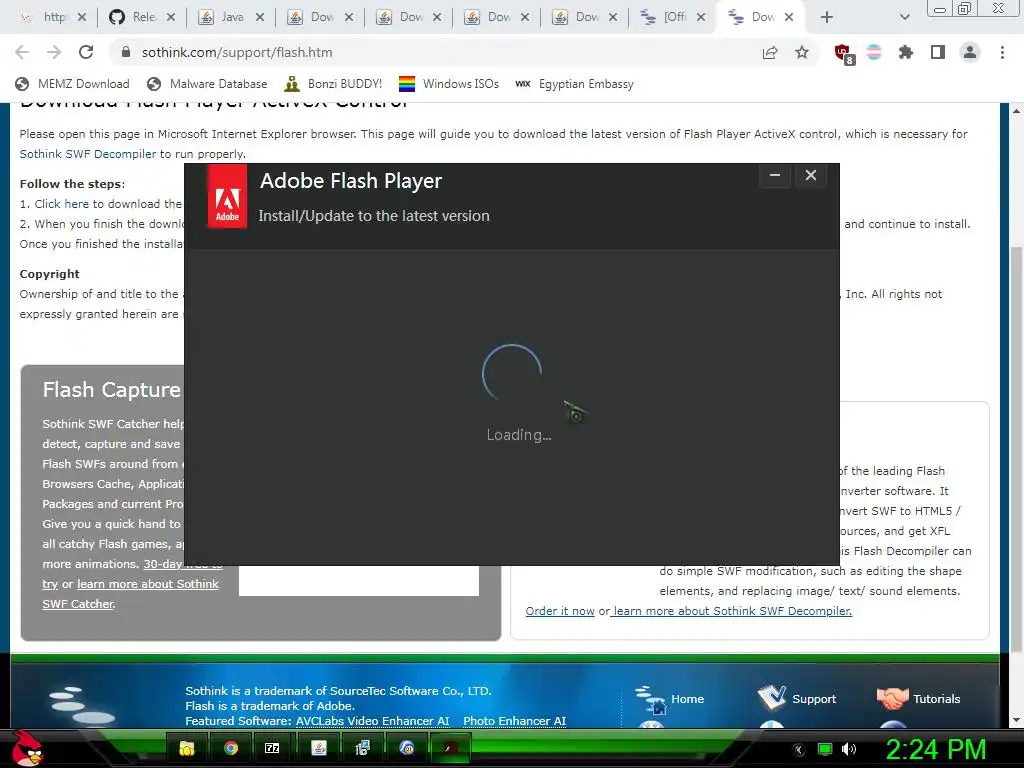Close the Java tab
The width and height of the screenshot is (1024, 768).
click(259, 17)
